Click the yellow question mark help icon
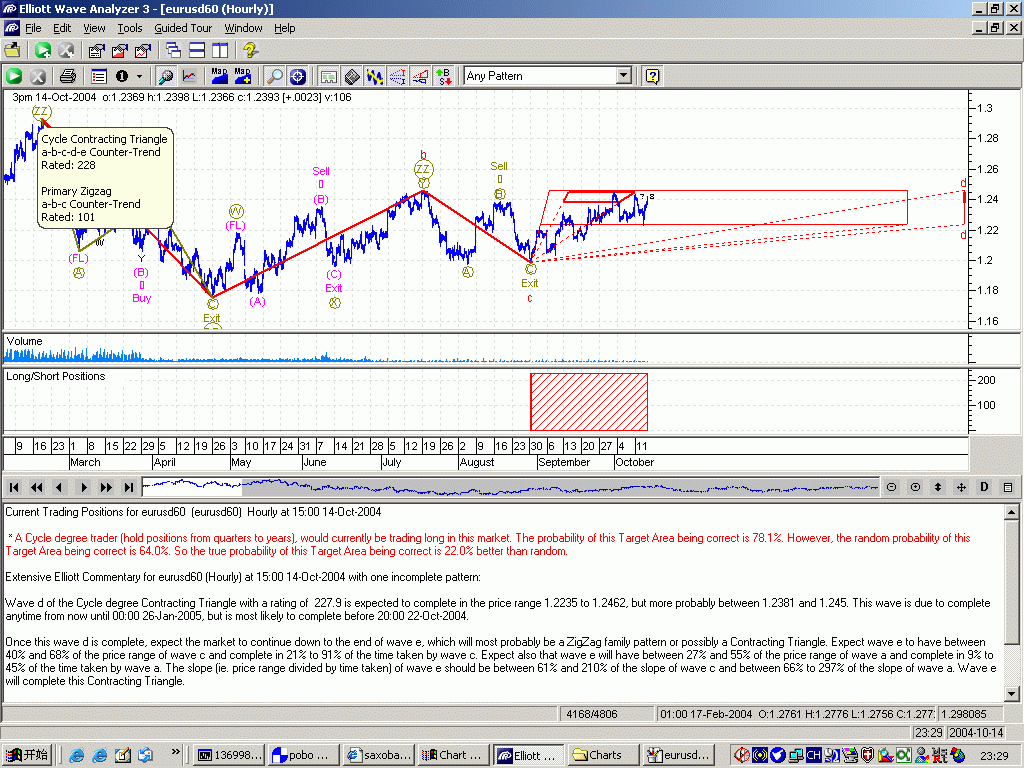 250,50
